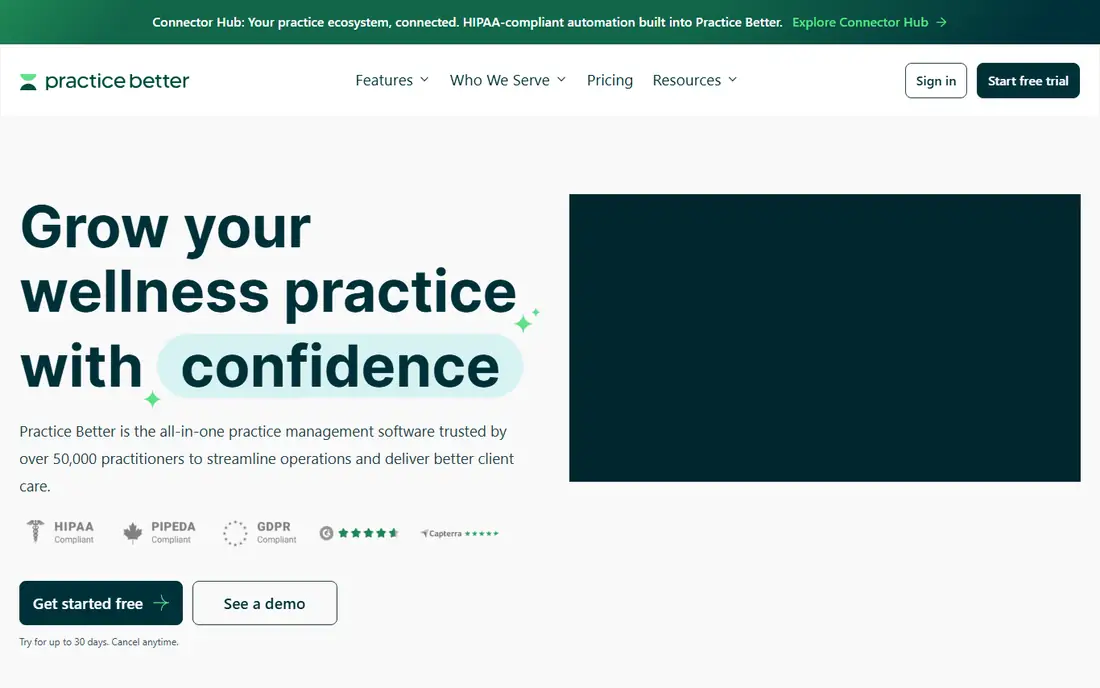This screenshot has width=1100, height=688.
Task: Click the Start free trial button
Action: pyautogui.click(x=1028, y=81)
